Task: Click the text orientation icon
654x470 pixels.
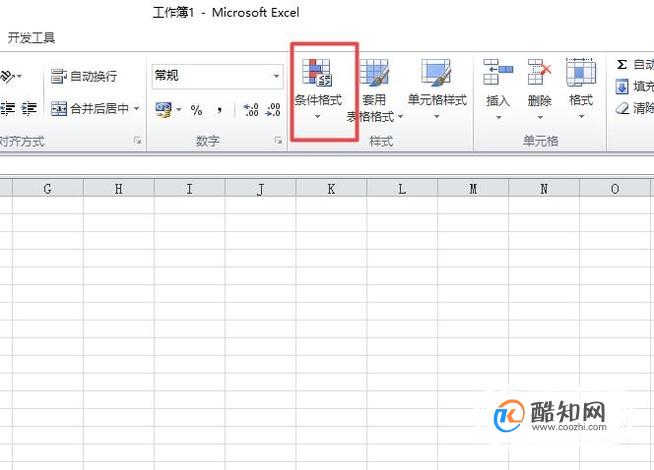Action: (7, 77)
